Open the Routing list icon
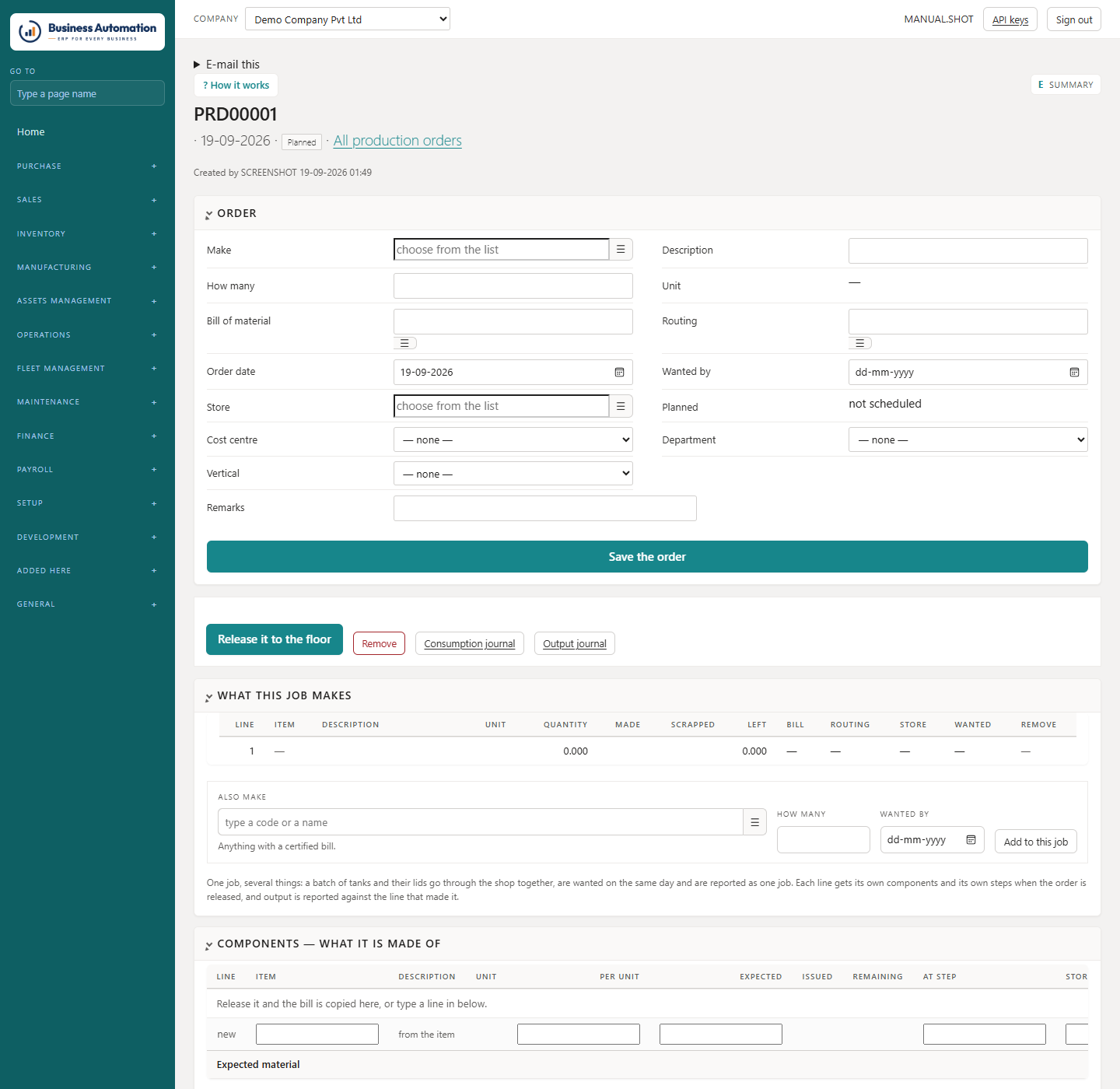Image resolution: width=1120 pixels, height=1089 pixels. click(859, 343)
